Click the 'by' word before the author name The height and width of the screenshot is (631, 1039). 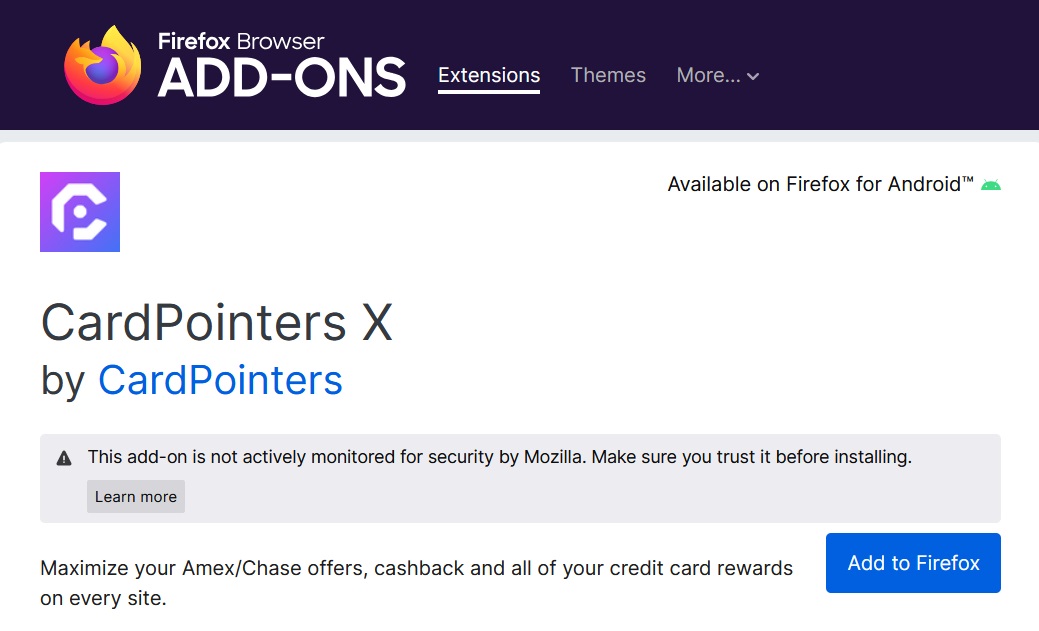coord(63,382)
